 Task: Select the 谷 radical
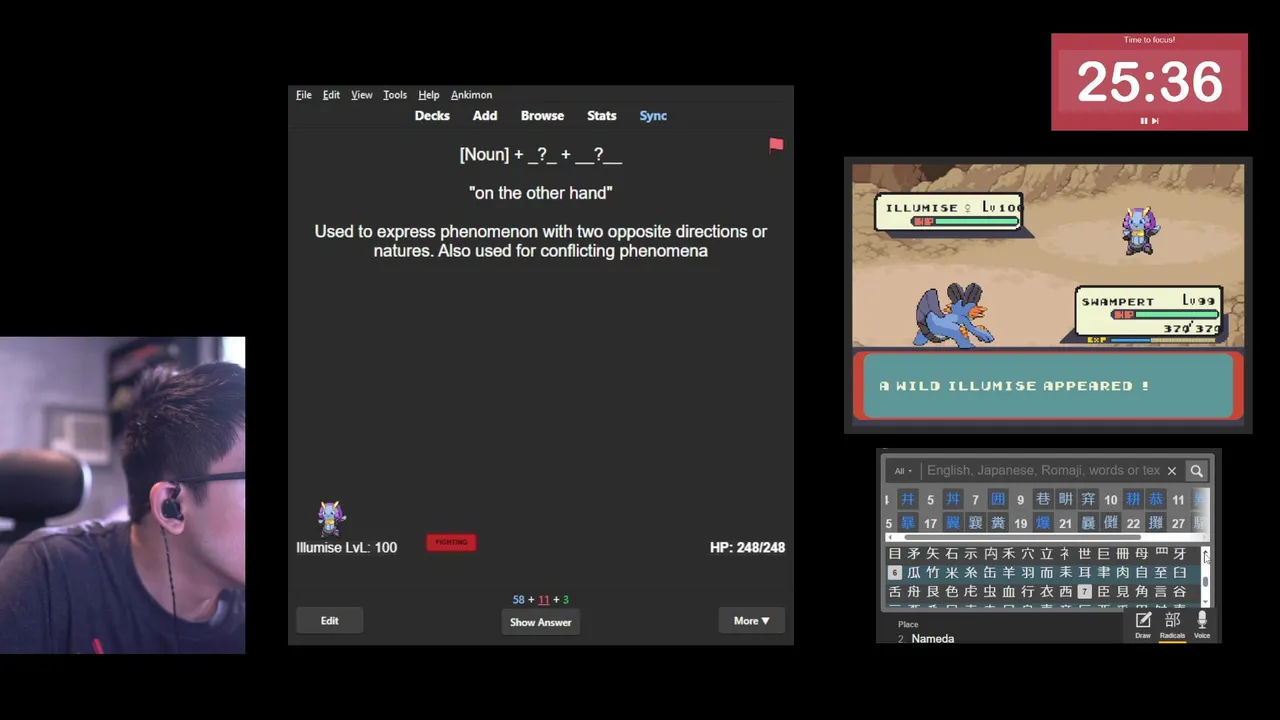point(1179,592)
